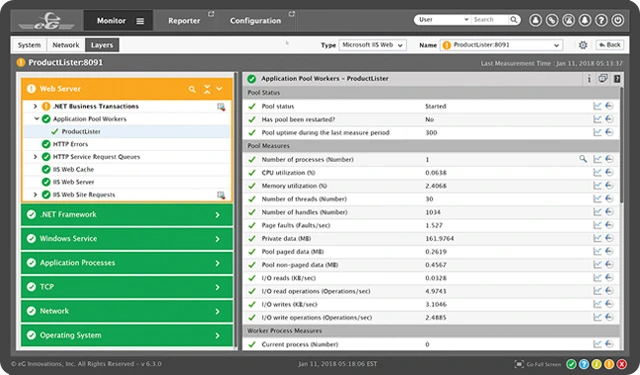The height and width of the screenshot is (375, 640).
Task: Expand HTTP Service Request Queues node
Action: tap(35, 157)
